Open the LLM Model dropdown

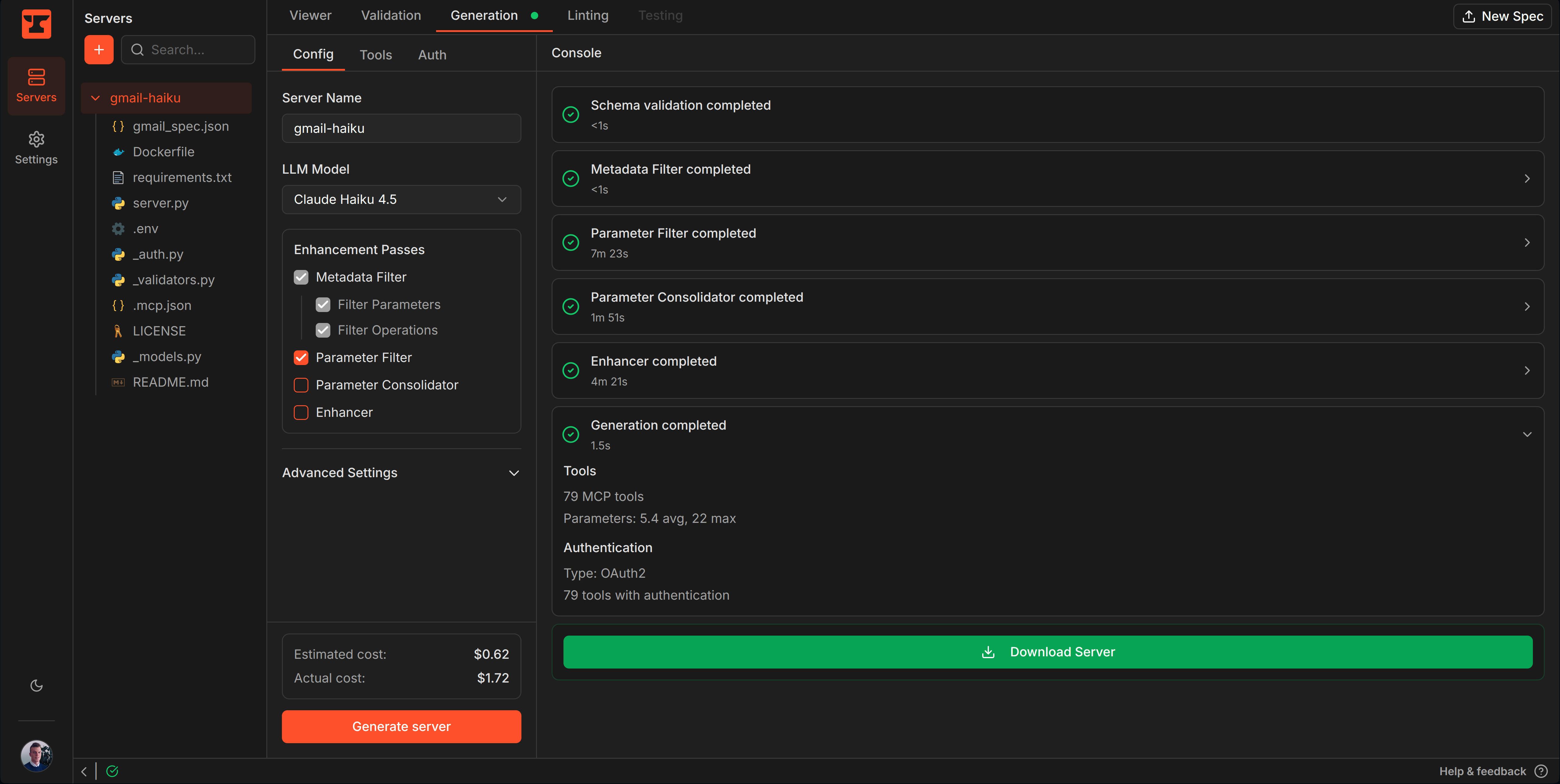pos(401,200)
